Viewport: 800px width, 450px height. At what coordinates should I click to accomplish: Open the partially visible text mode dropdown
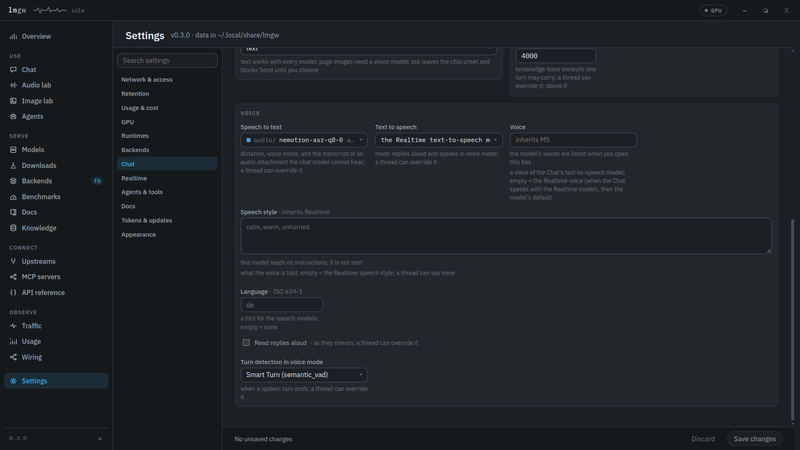tap(368, 50)
